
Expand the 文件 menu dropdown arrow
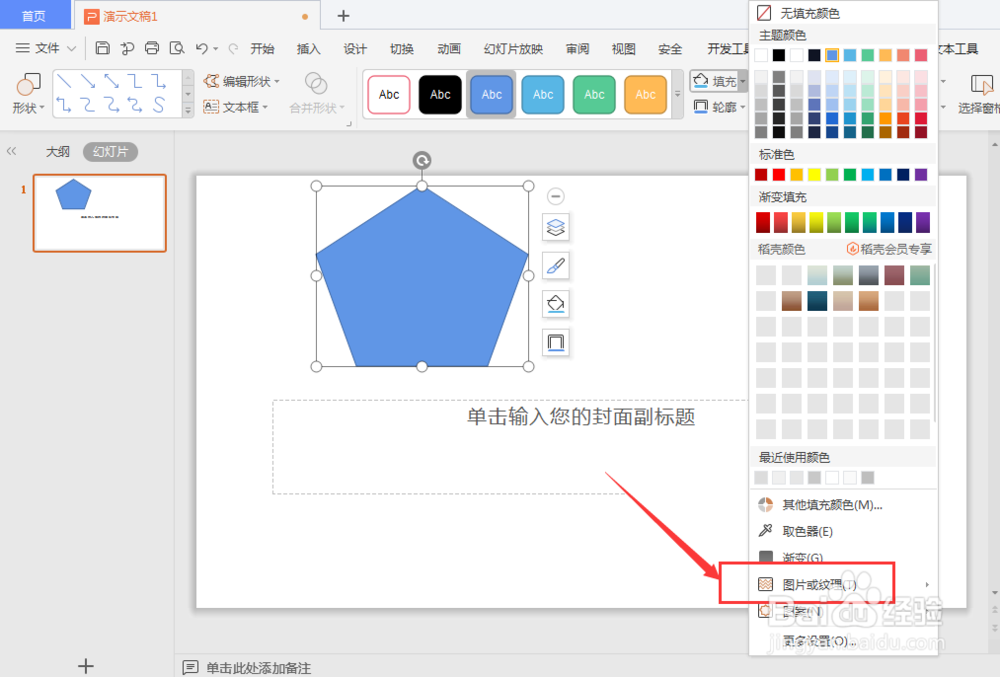[x=71, y=48]
